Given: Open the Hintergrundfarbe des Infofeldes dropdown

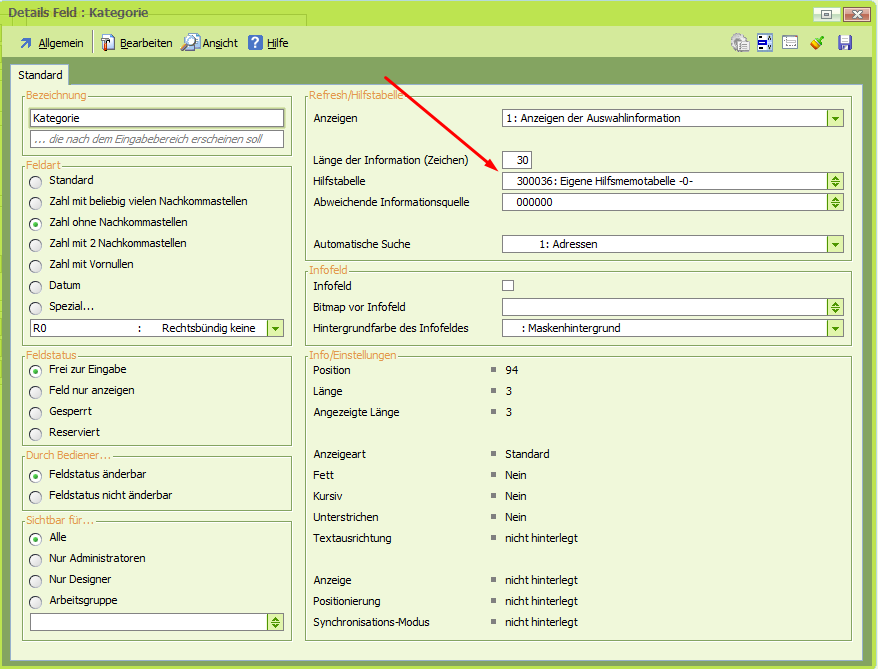Looking at the screenshot, I should point(834,328).
